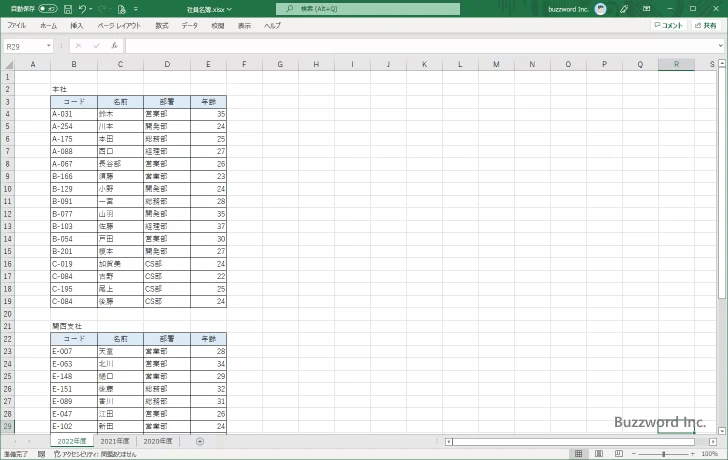Open the データ ribbon tab
The image size is (728, 460).
tap(189, 26)
